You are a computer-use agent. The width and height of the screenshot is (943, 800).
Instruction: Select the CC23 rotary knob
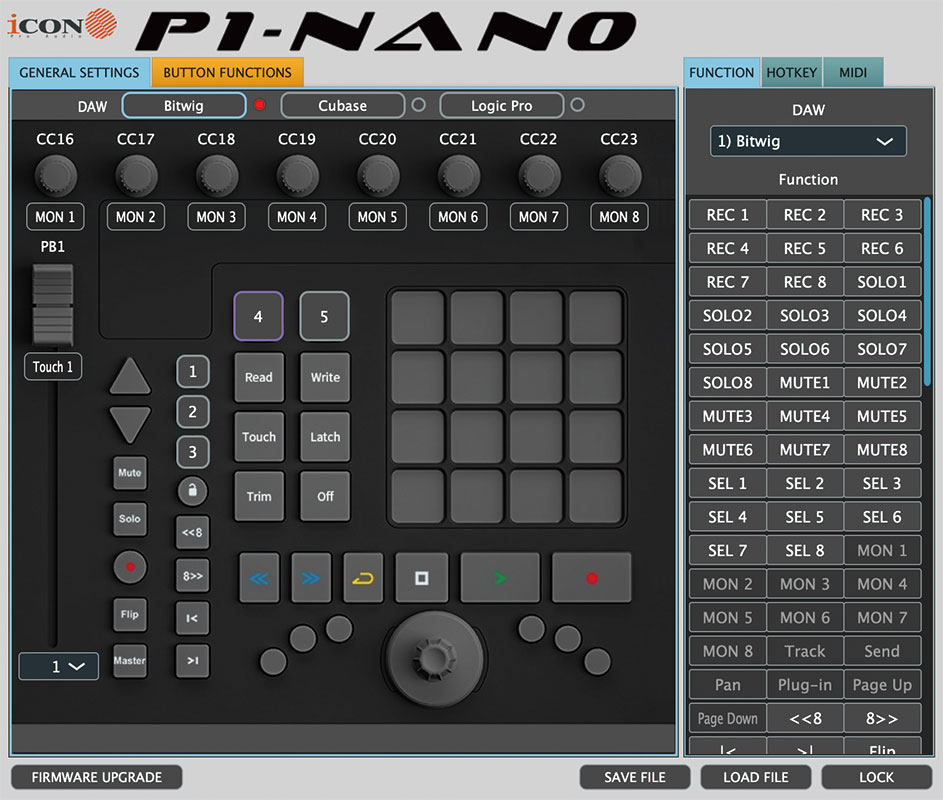click(620, 176)
